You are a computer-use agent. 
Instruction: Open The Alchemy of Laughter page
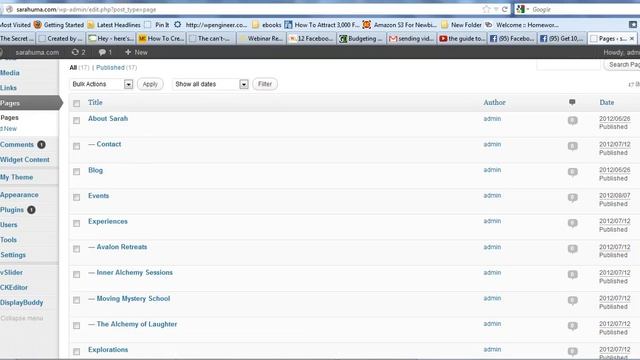(137, 324)
